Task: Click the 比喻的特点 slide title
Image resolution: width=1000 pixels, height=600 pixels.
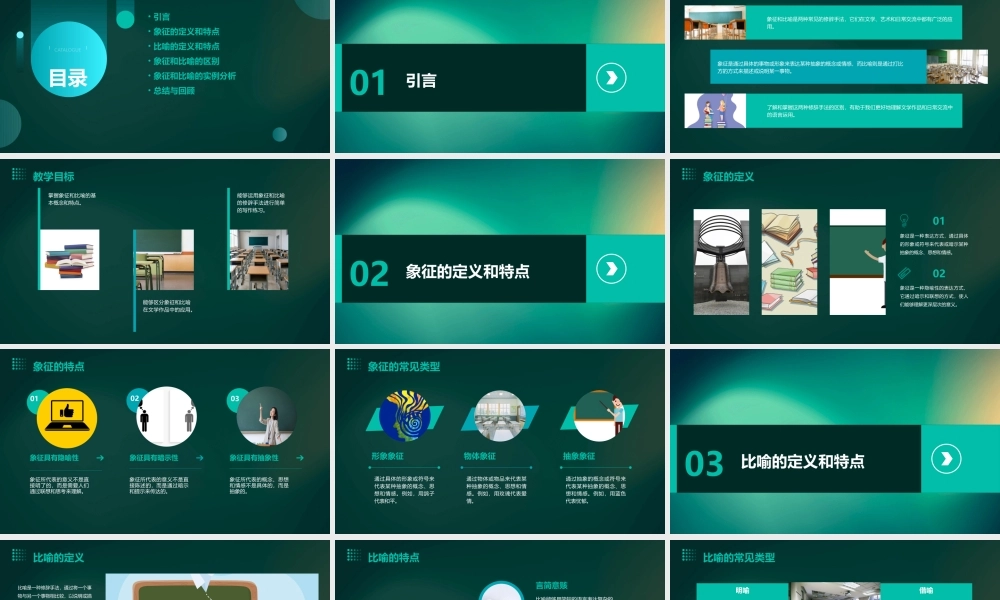Action: [393, 557]
